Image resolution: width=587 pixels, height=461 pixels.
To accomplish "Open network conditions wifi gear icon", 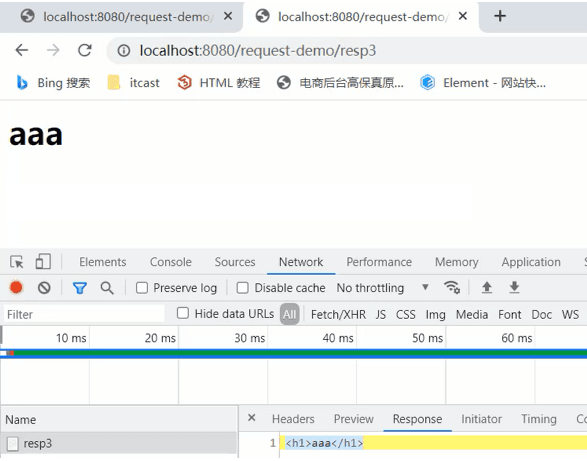I will point(452,288).
